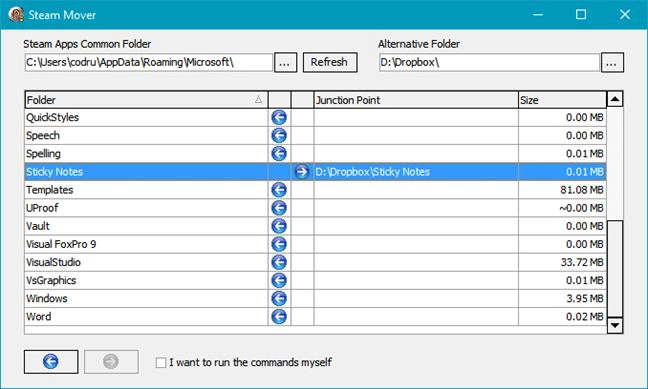The height and width of the screenshot is (389, 648).
Task: Click the Size column header
Action: [x=562, y=100]
